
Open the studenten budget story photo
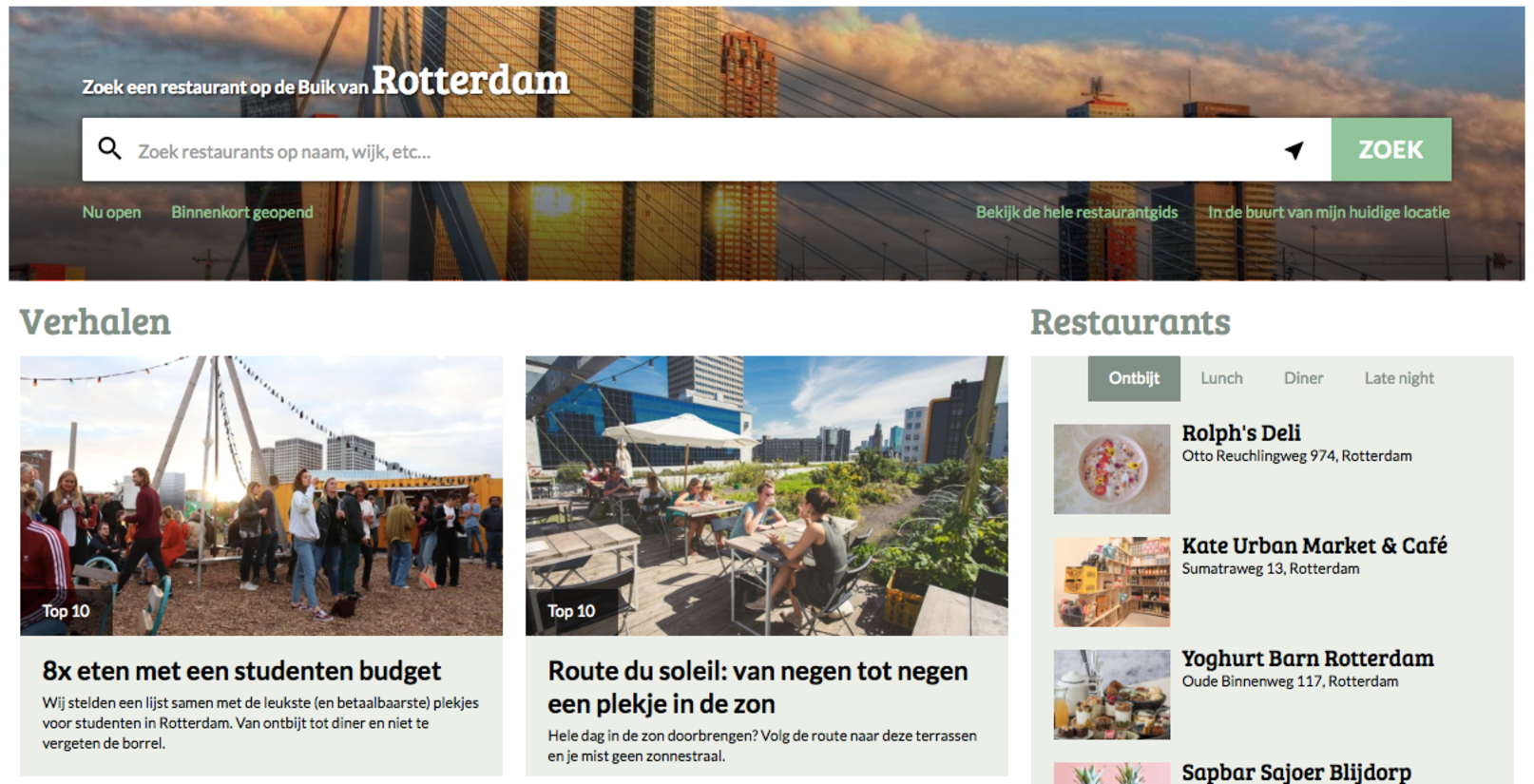tap(261, 496)
